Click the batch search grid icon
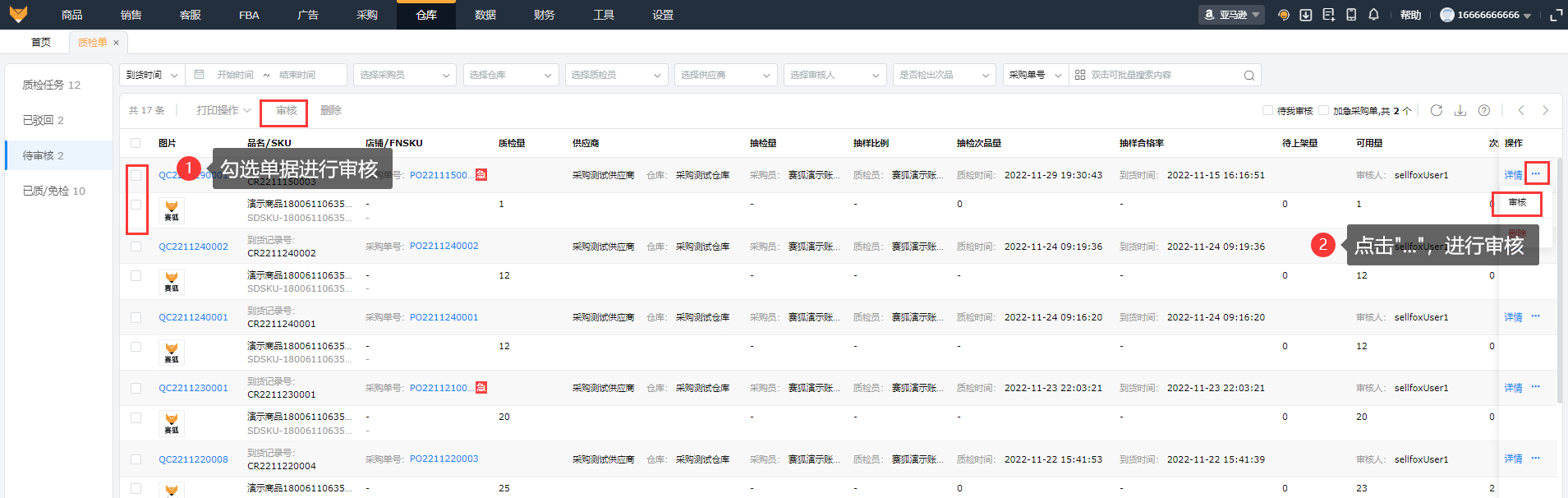 (x=1080, y=75)
